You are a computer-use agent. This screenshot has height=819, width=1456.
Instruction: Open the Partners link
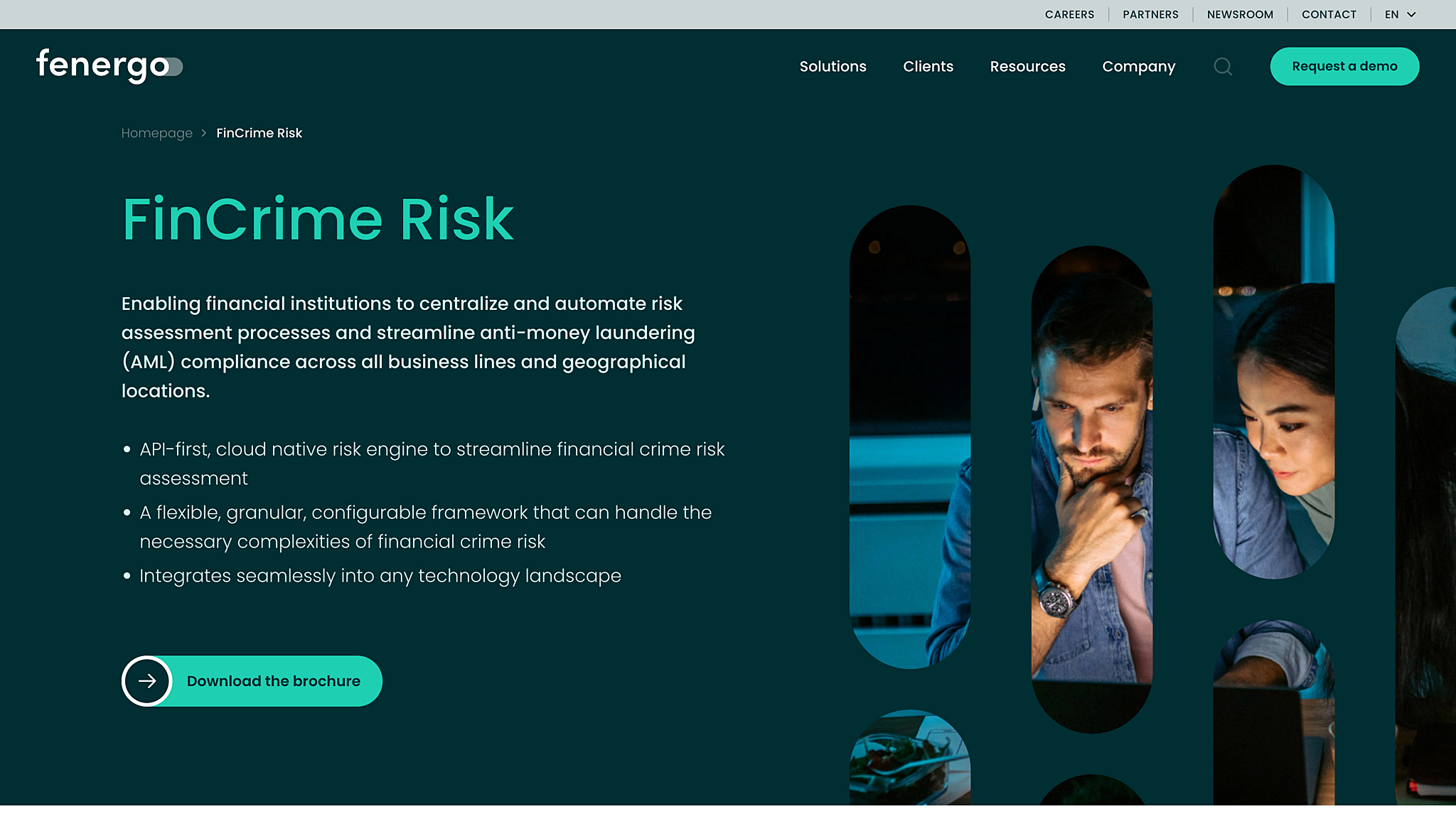1150,14
